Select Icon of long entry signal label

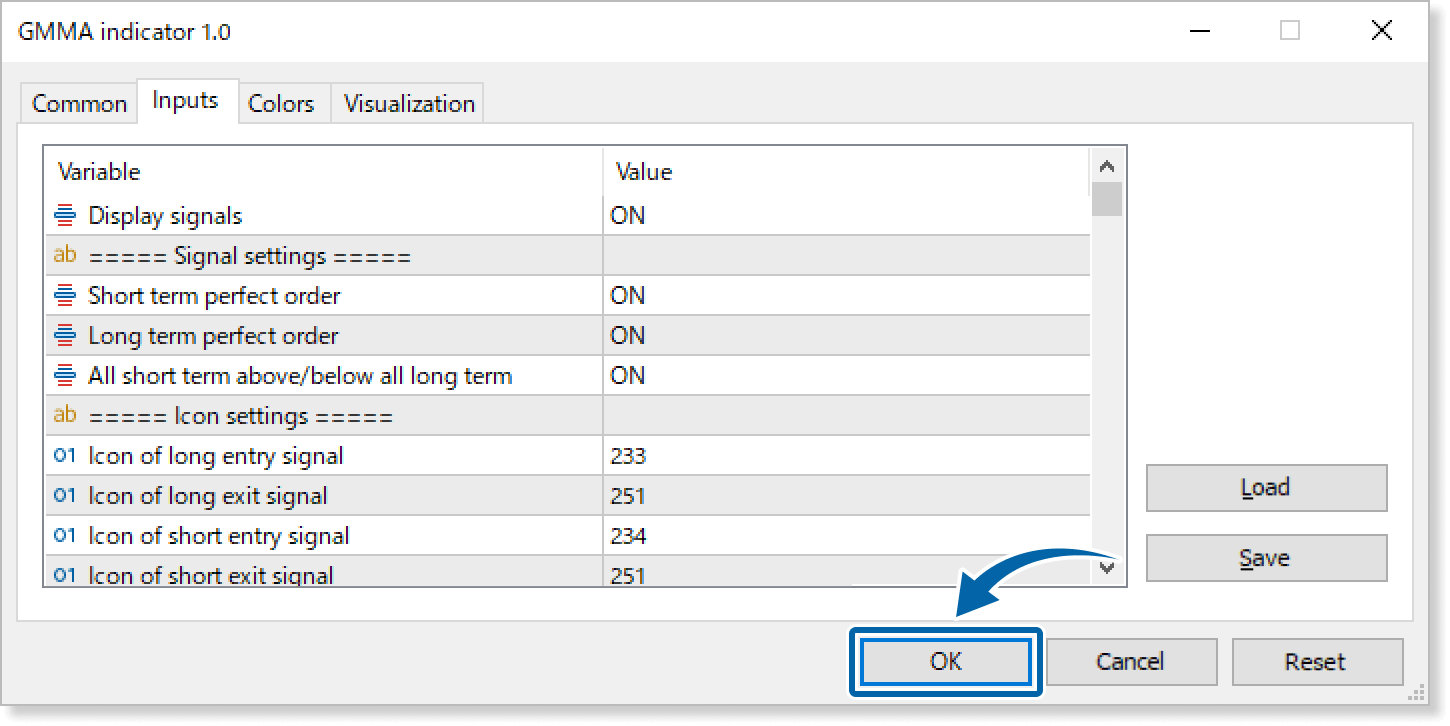(216, 456)
